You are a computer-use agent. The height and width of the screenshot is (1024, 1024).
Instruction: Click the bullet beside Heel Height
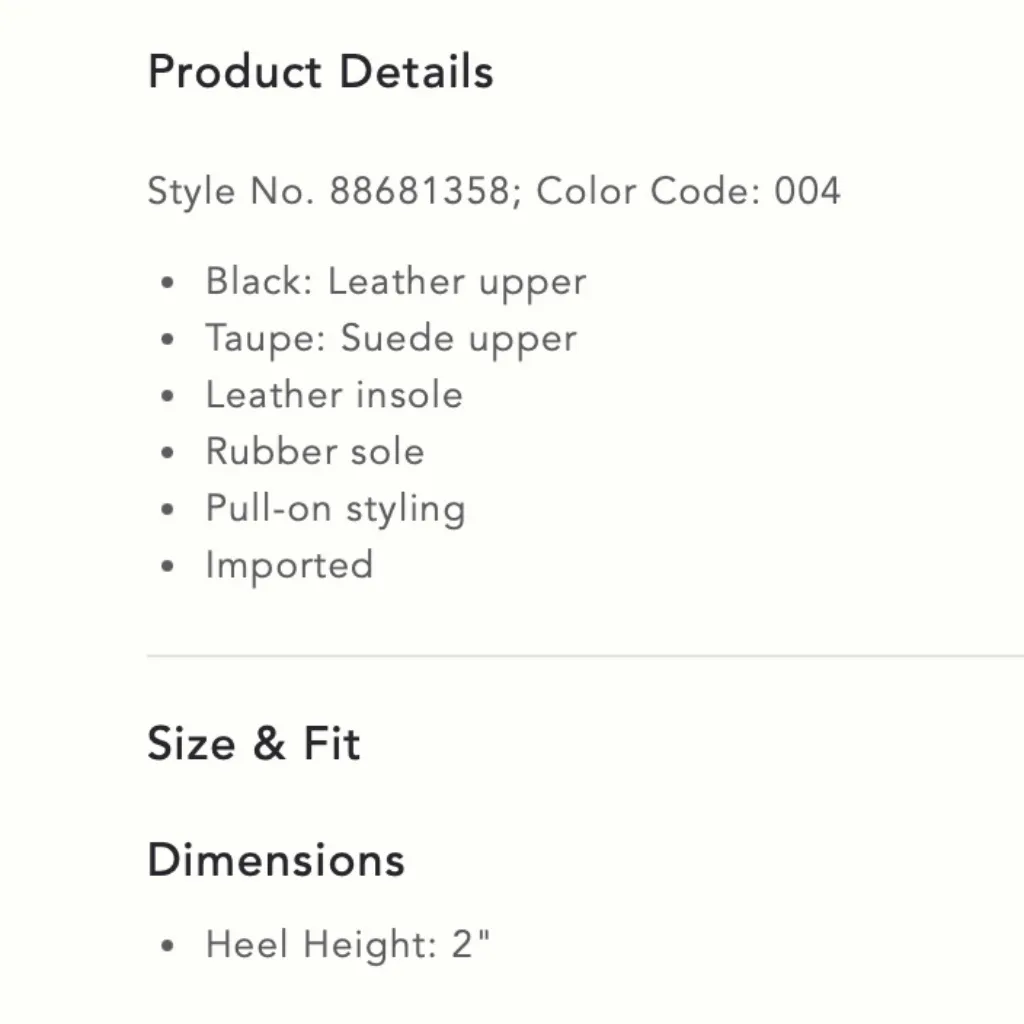[x=168, y=946]
